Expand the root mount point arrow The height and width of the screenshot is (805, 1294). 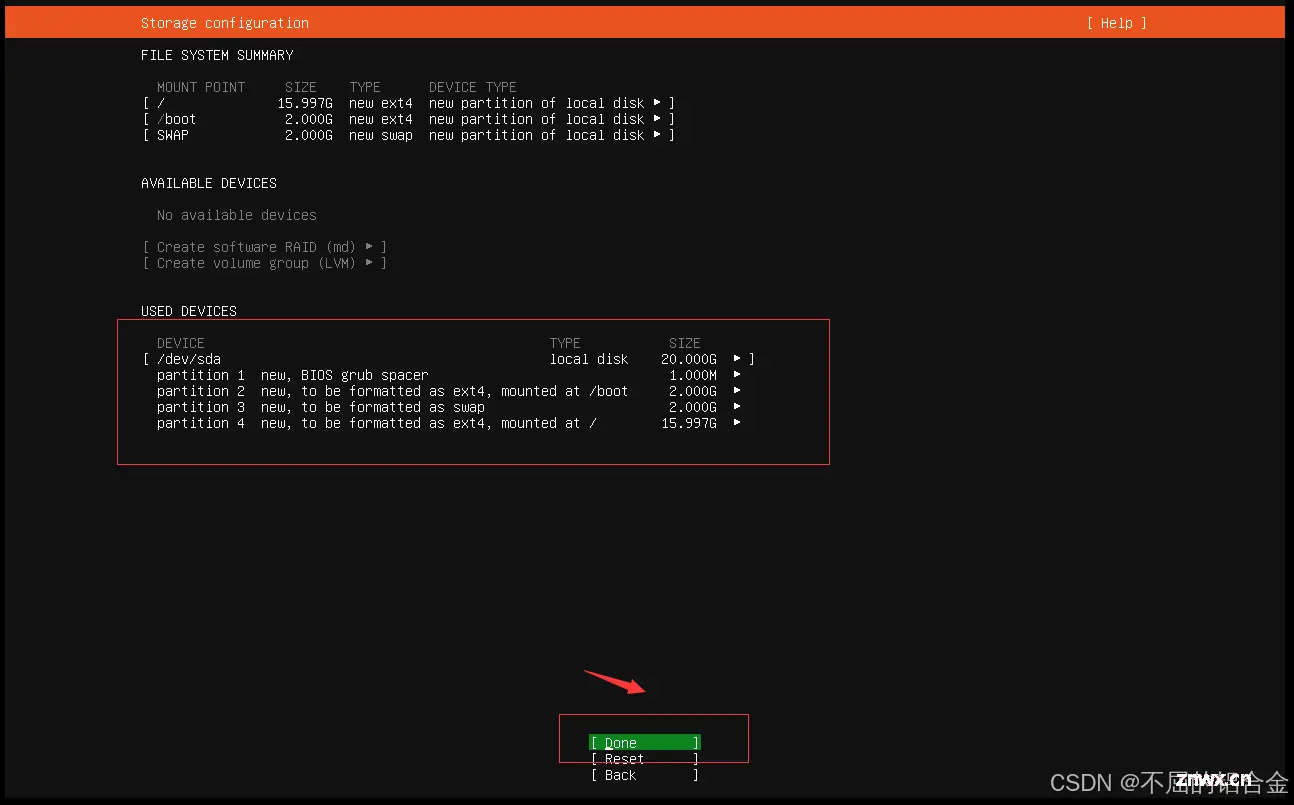[657, 103]
